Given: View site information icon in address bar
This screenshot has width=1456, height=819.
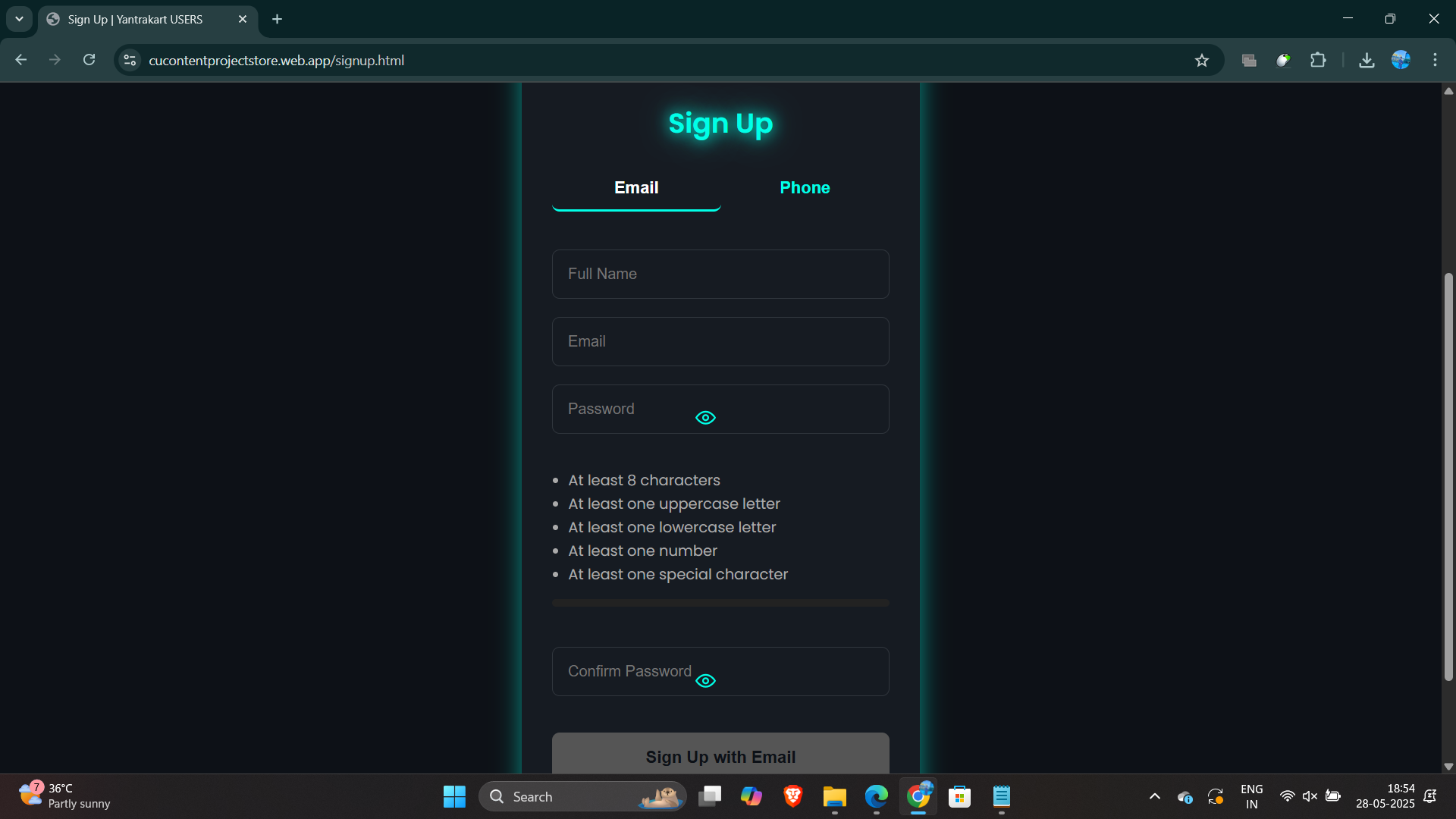Looking at the screenshot, I should [x=130, y=61].
